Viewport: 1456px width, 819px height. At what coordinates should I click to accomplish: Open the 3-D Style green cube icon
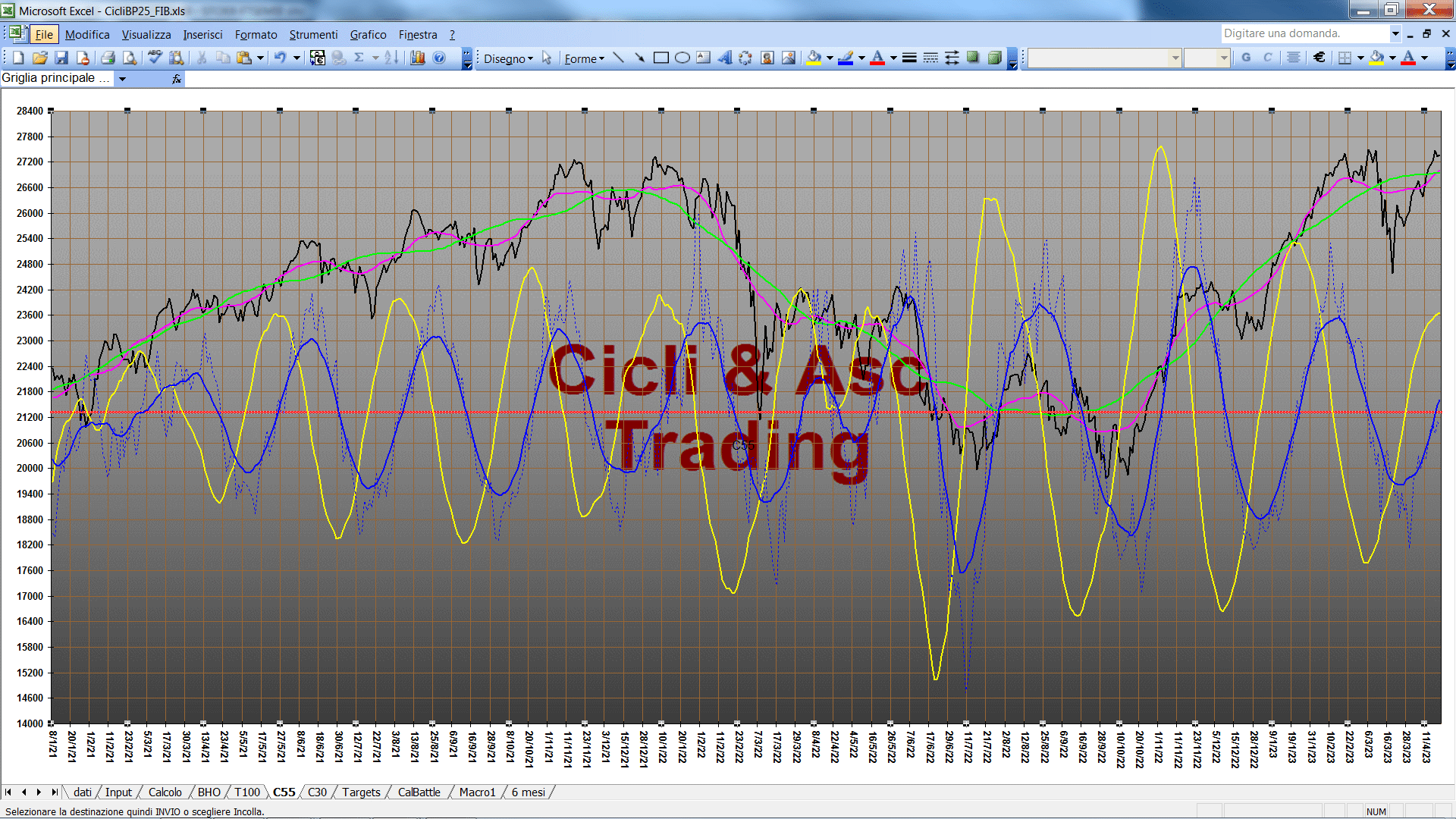pos(994,58)
